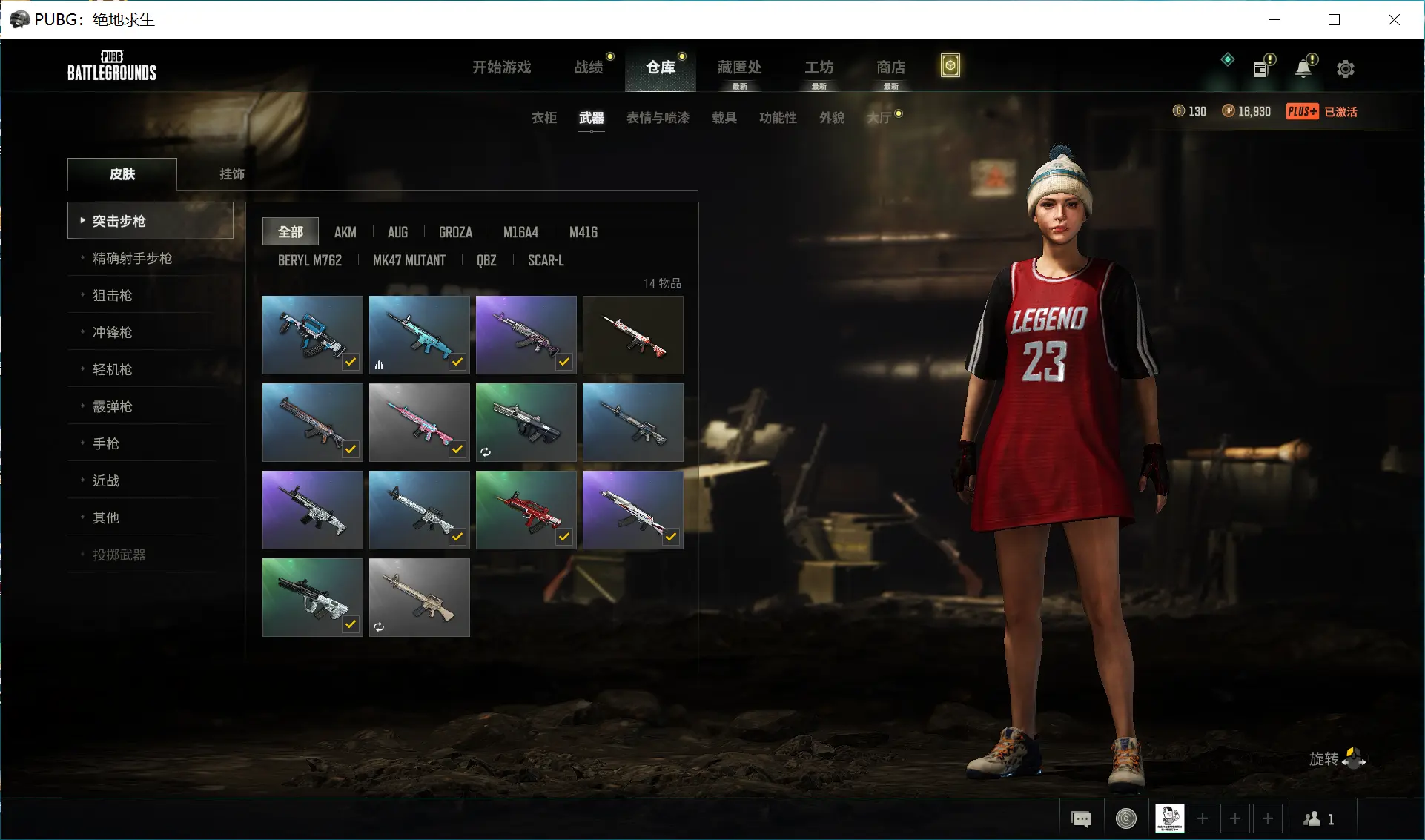The width and height of the screenshot is (1425, 840).
Task: Switch to the 表情与喷漆 sub-tab
Action: pos(658,118)
